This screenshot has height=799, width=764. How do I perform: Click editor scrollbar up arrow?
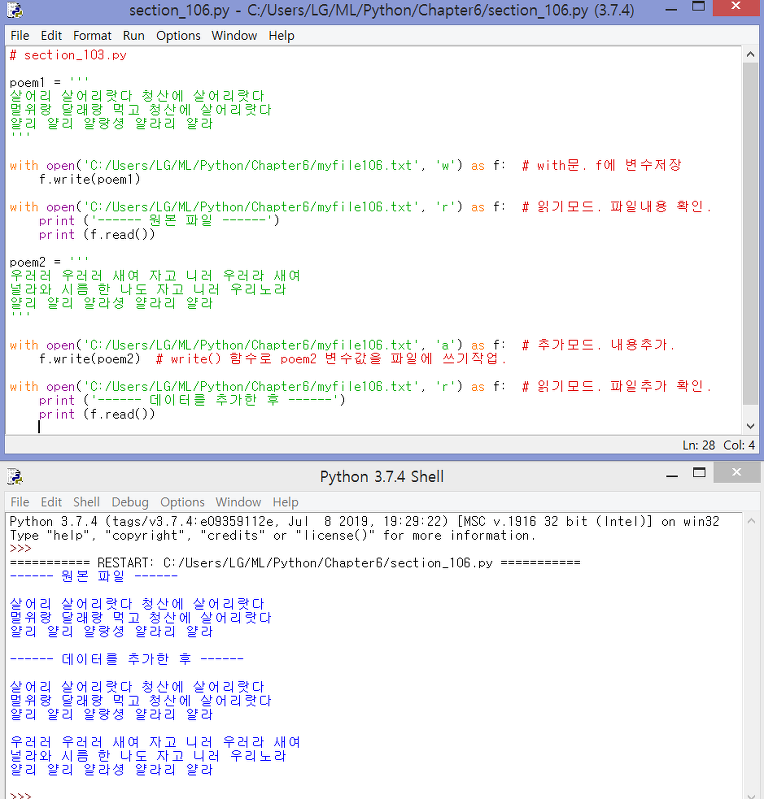click(750, 54)
